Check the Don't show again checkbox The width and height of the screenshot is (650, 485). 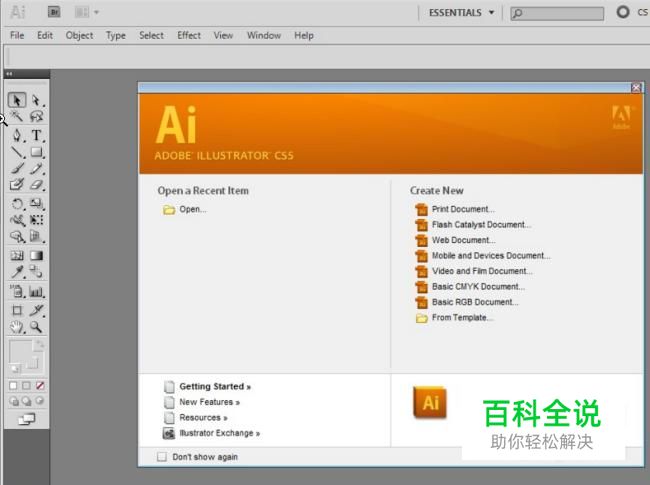pyautogui.click(x=162, y=457)
